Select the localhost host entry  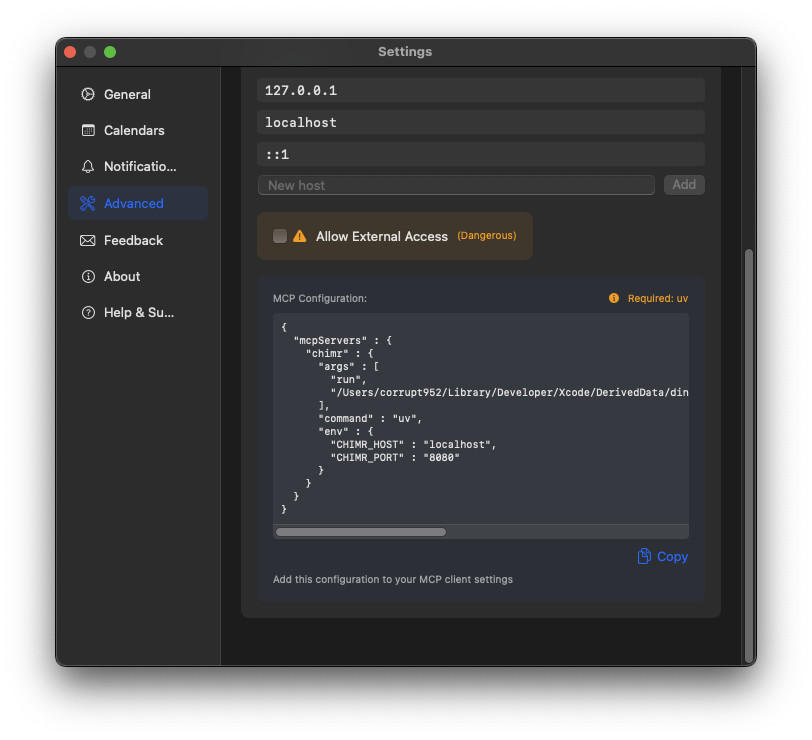click(x=480, y=122)
